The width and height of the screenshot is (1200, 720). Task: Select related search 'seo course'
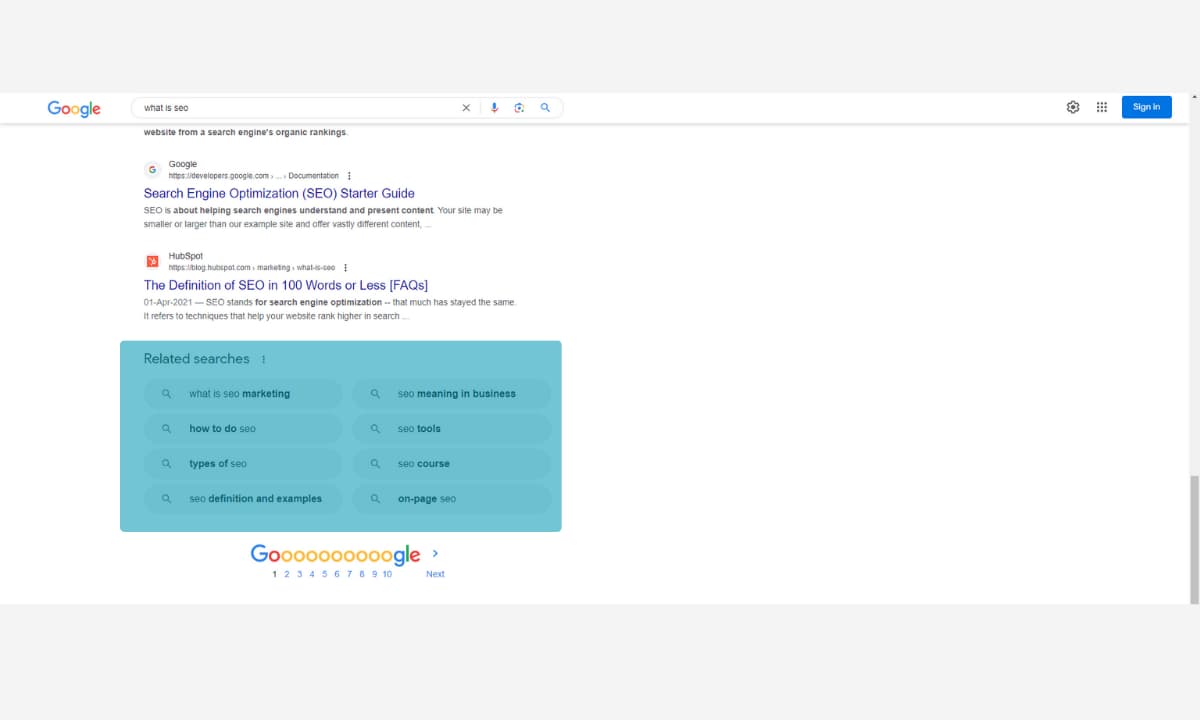point(451,464)
